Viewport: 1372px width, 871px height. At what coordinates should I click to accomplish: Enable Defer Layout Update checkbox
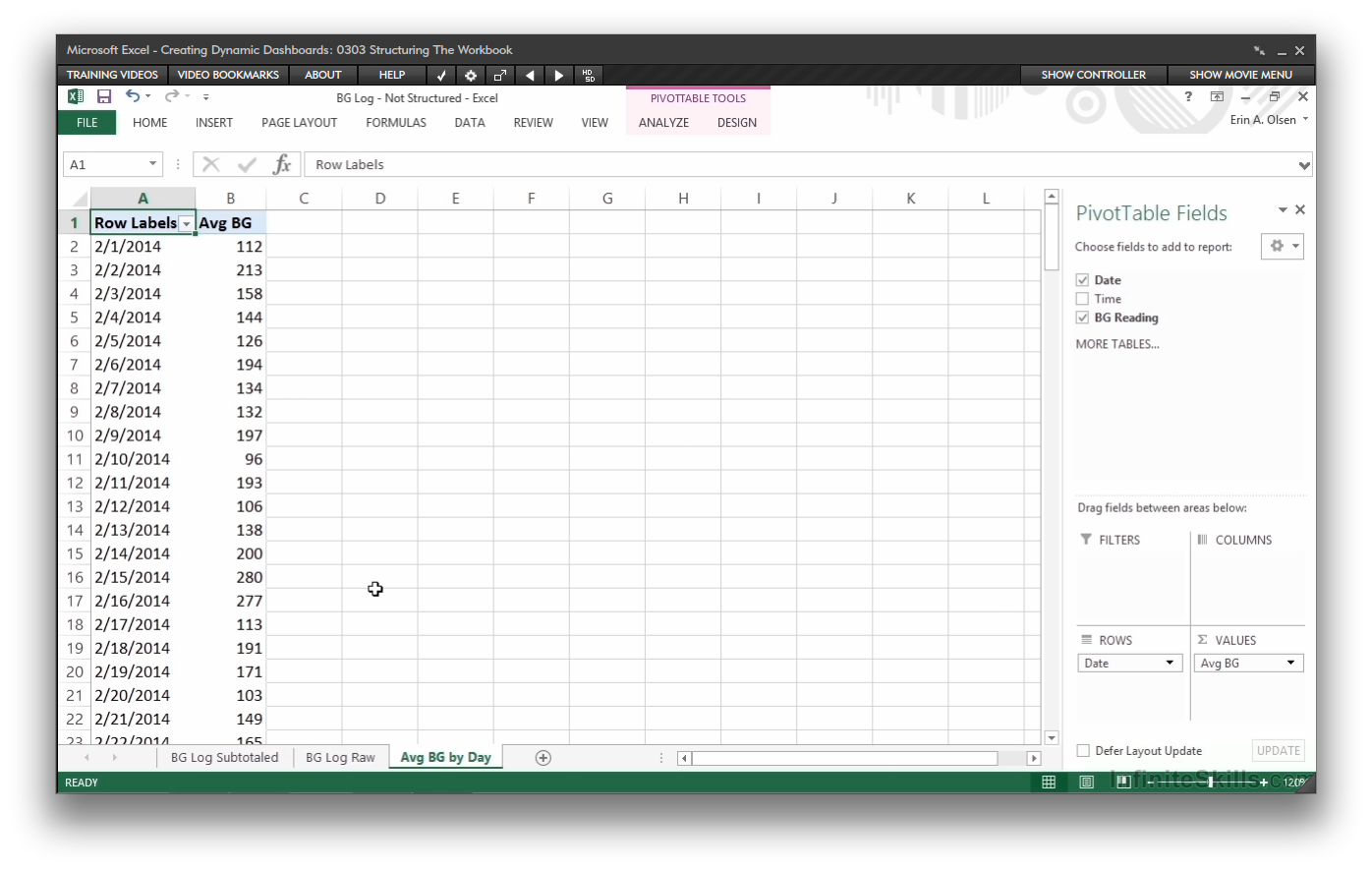pyautogui.click(x=1083, y=751)
